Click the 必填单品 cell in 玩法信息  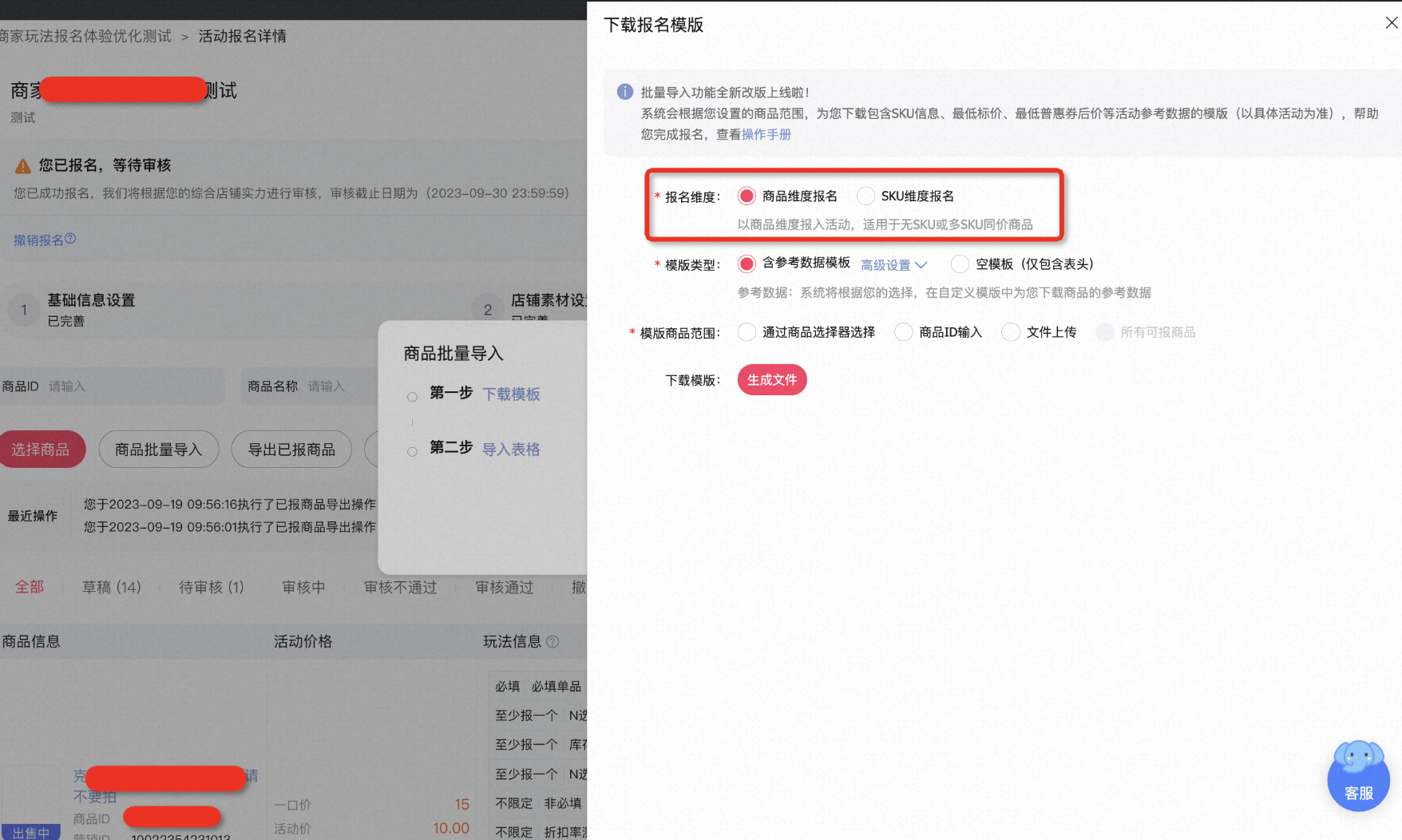click(x=556, y=686)
